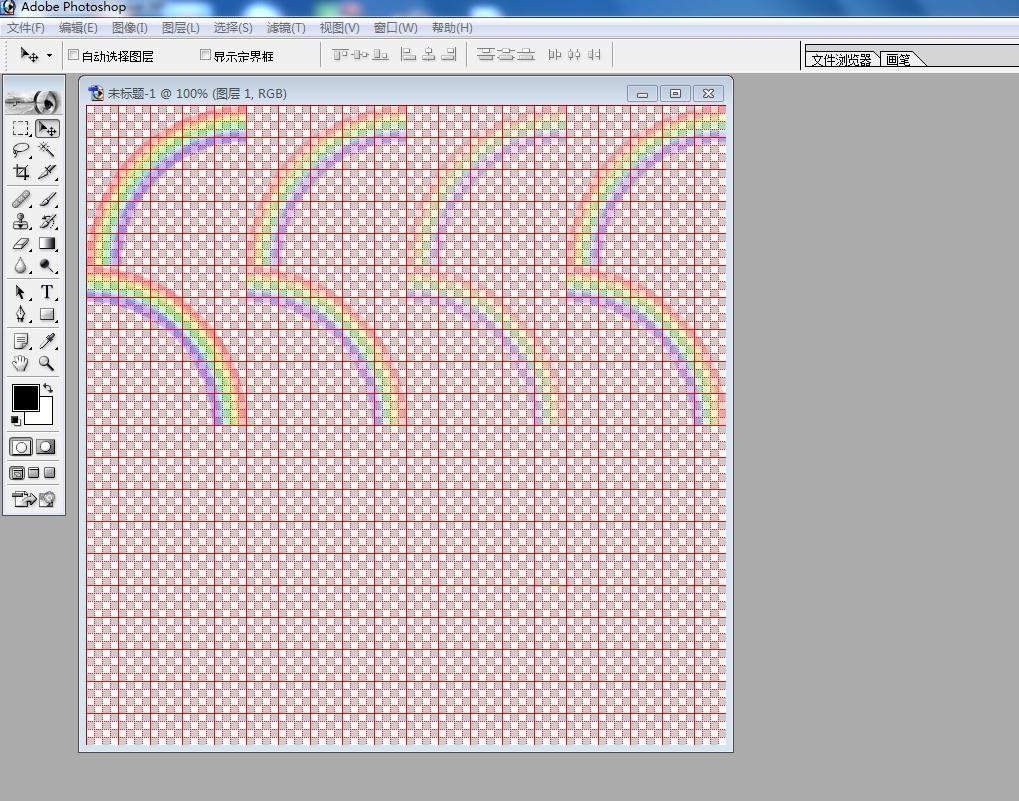Open the 滤镜(T) menu
The width and height of the screenshot is (1019, 801).
pos(286,28)
